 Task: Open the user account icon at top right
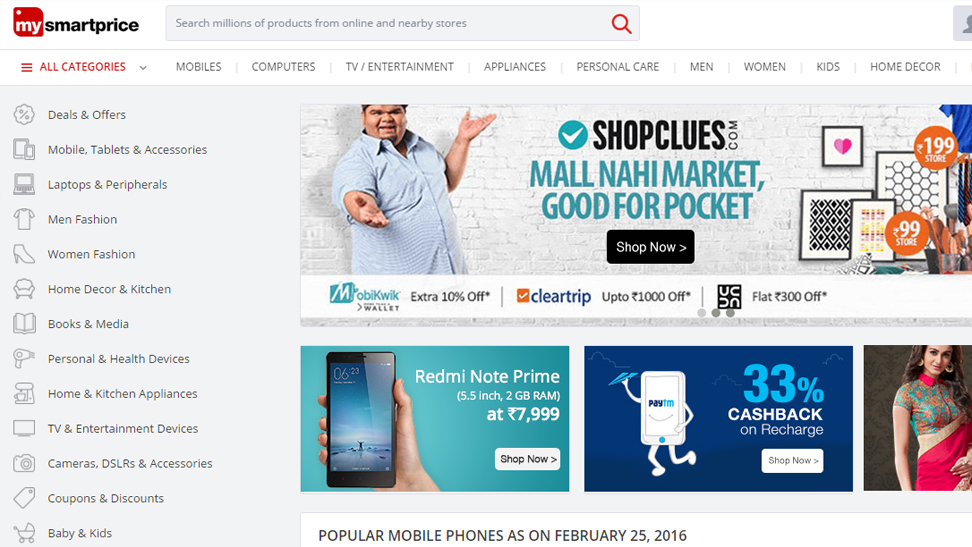tap(963, 24)
